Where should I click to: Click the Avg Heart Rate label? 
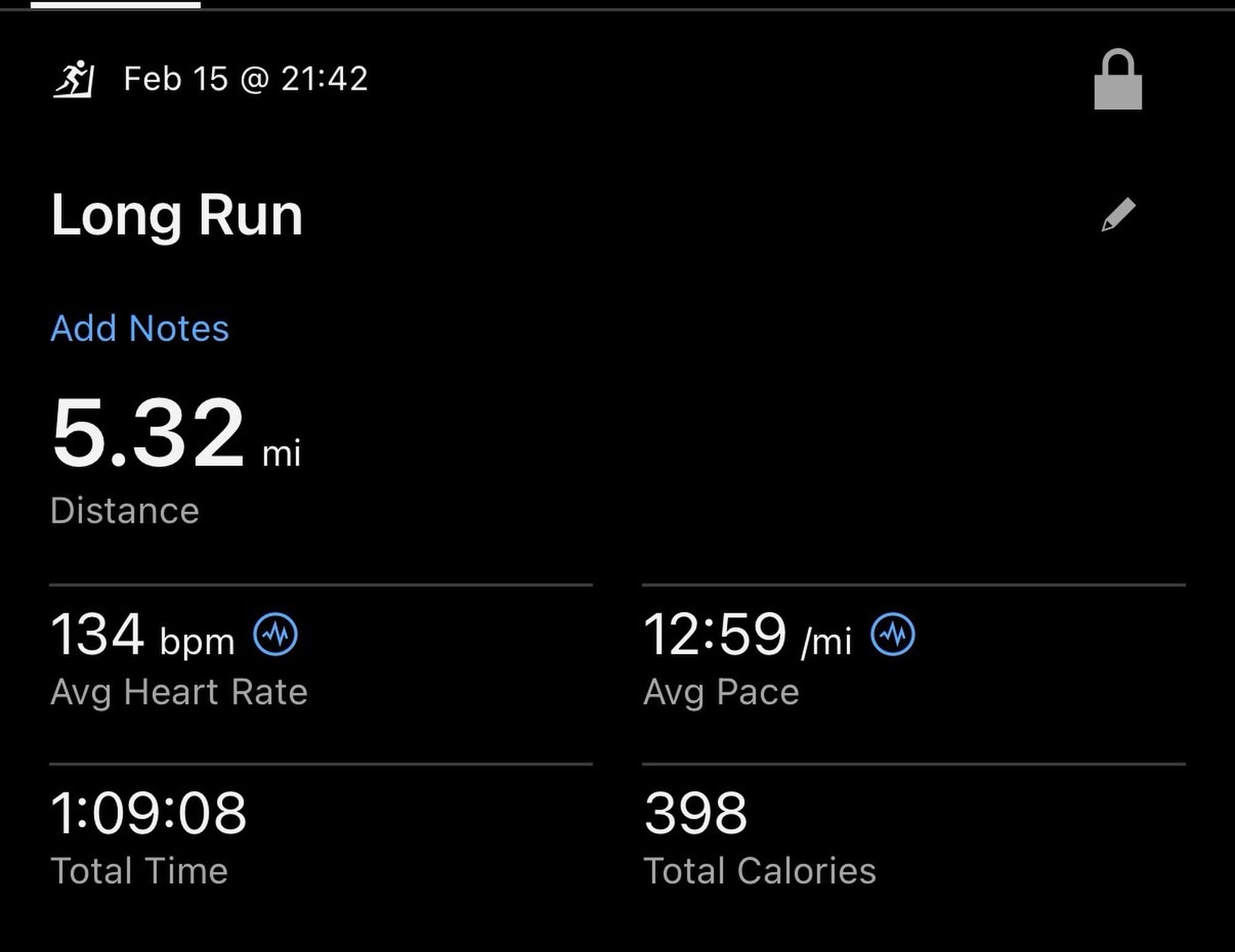(179, 692)
